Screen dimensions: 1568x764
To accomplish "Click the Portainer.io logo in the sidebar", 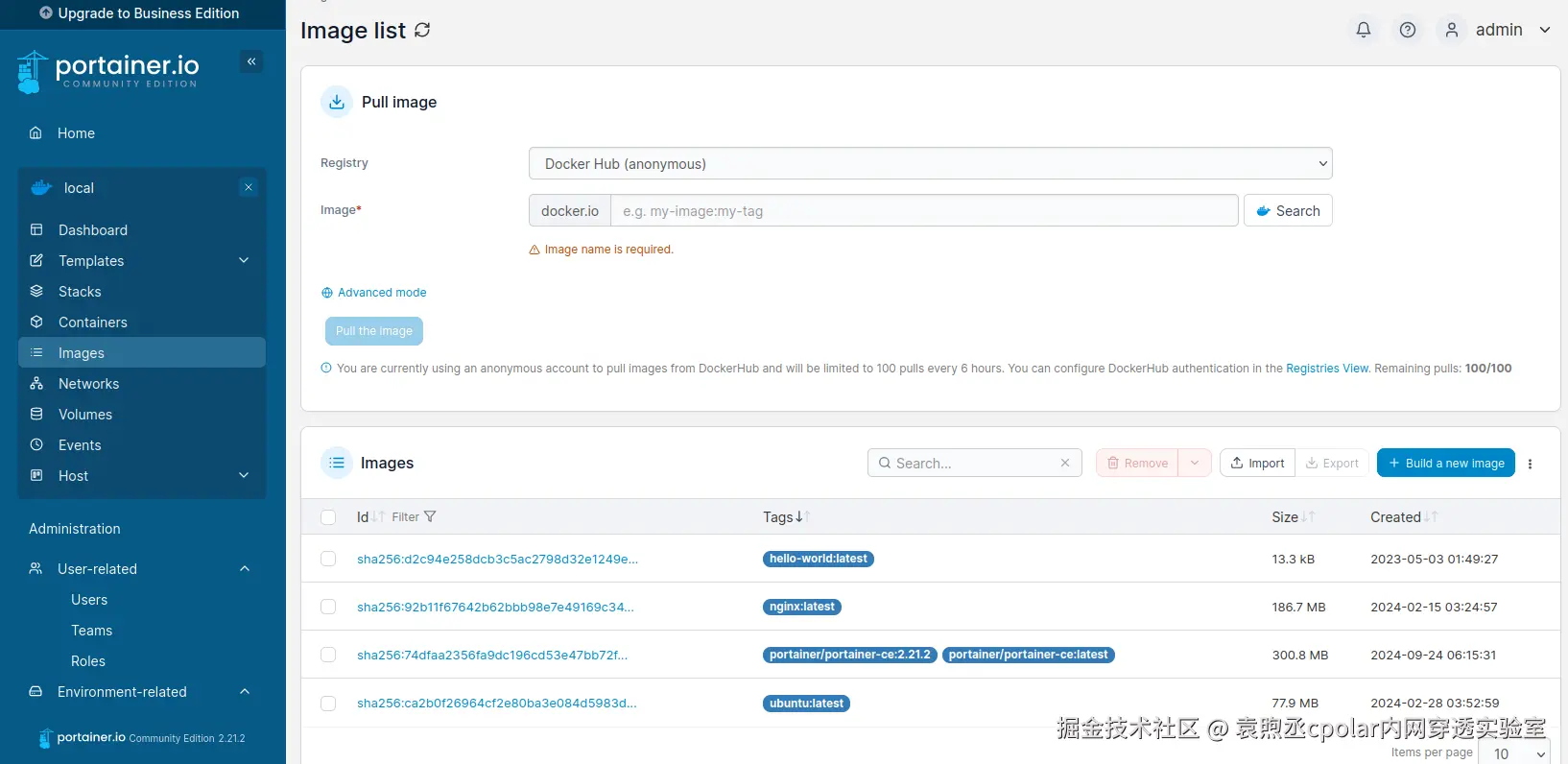I will point(107,72).
